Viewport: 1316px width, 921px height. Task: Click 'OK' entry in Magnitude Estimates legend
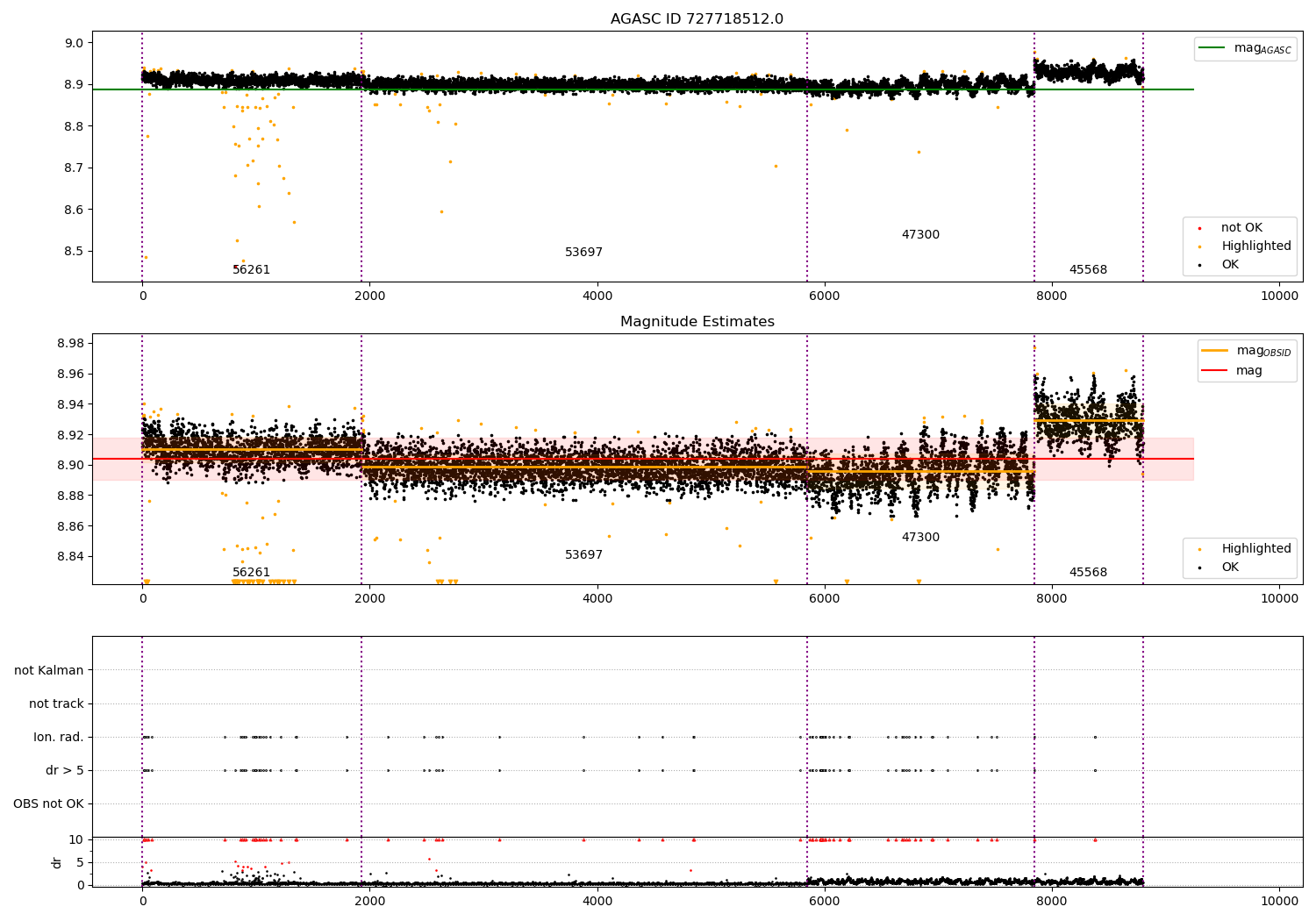click(1230, 568)
